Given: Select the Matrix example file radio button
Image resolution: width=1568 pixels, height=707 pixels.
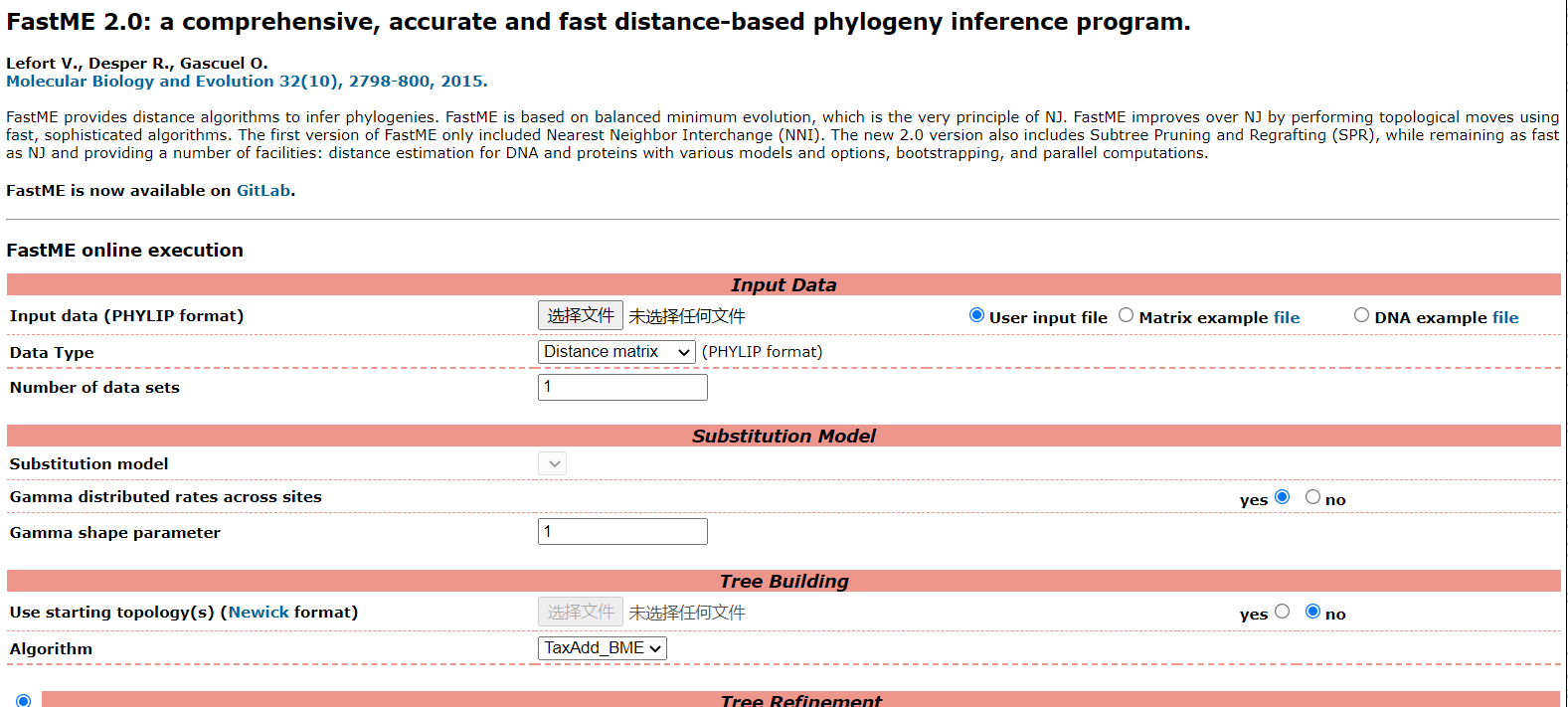Looking at the screenshot, I should point(1126,315).
